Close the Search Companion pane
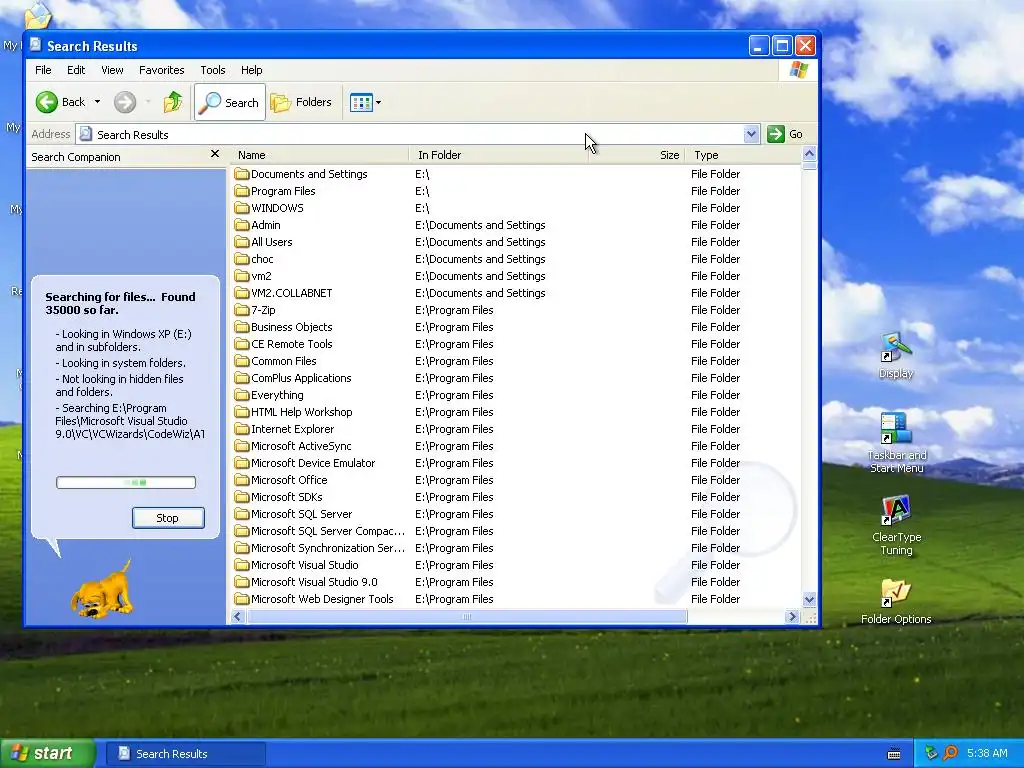 coord(215,154)
